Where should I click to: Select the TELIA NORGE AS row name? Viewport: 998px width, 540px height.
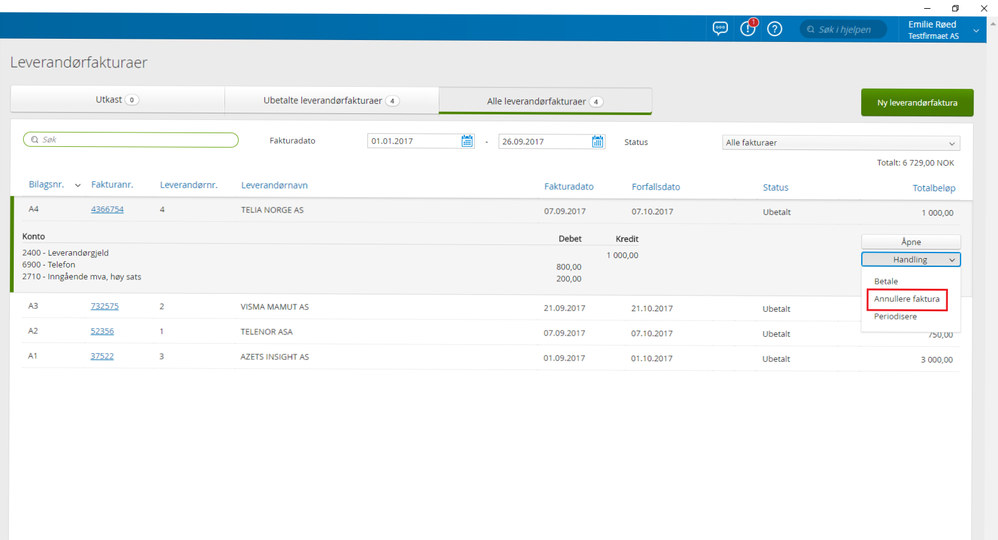pos(272,210)
